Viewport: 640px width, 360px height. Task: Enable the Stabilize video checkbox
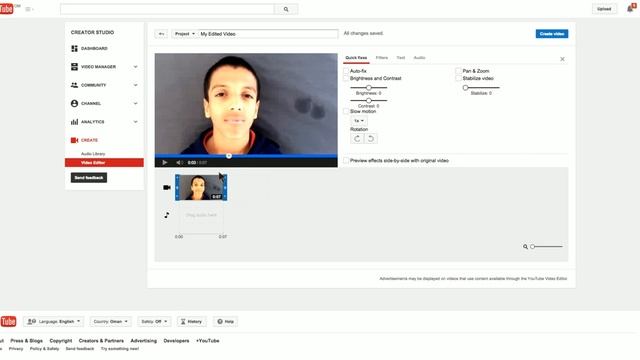click(458, 78)
